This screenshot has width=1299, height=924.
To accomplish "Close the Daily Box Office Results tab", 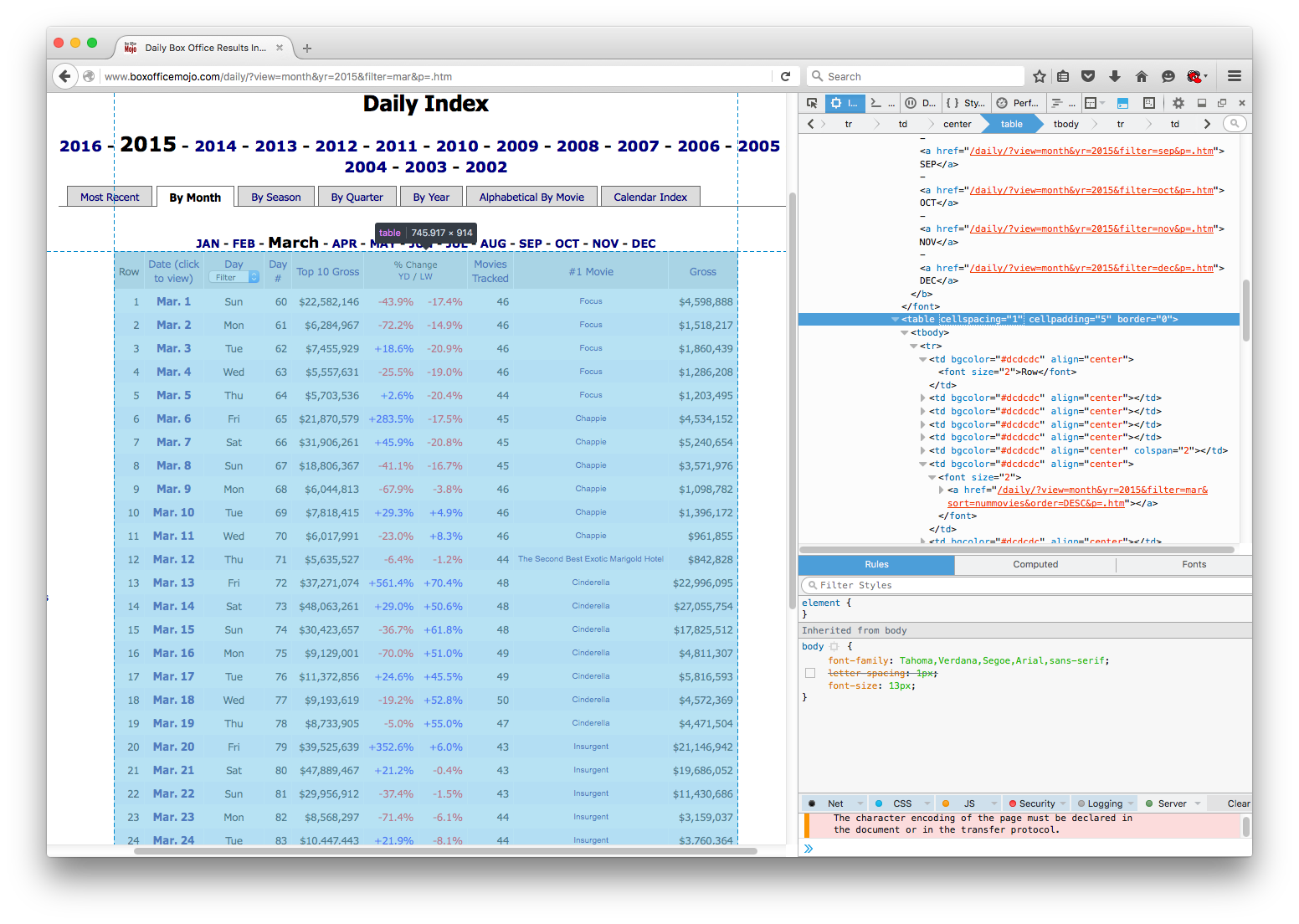I will (x=280, y=48).
